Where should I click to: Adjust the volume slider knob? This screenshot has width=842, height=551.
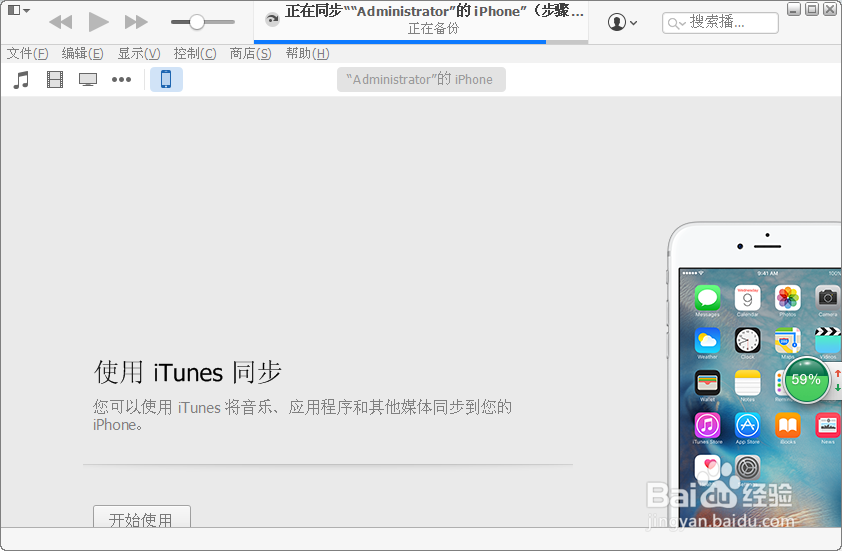tap(197, 22)
